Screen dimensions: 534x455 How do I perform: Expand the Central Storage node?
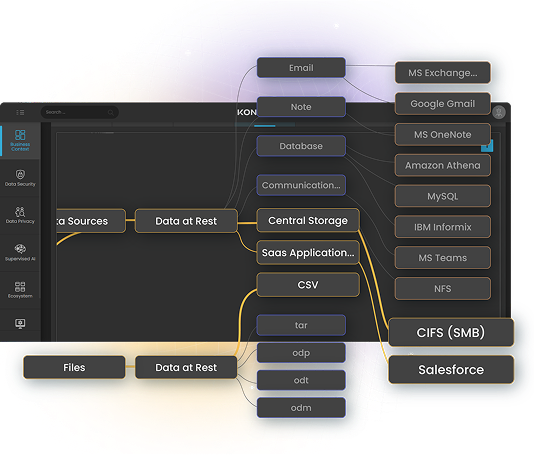tap(308, 220)
